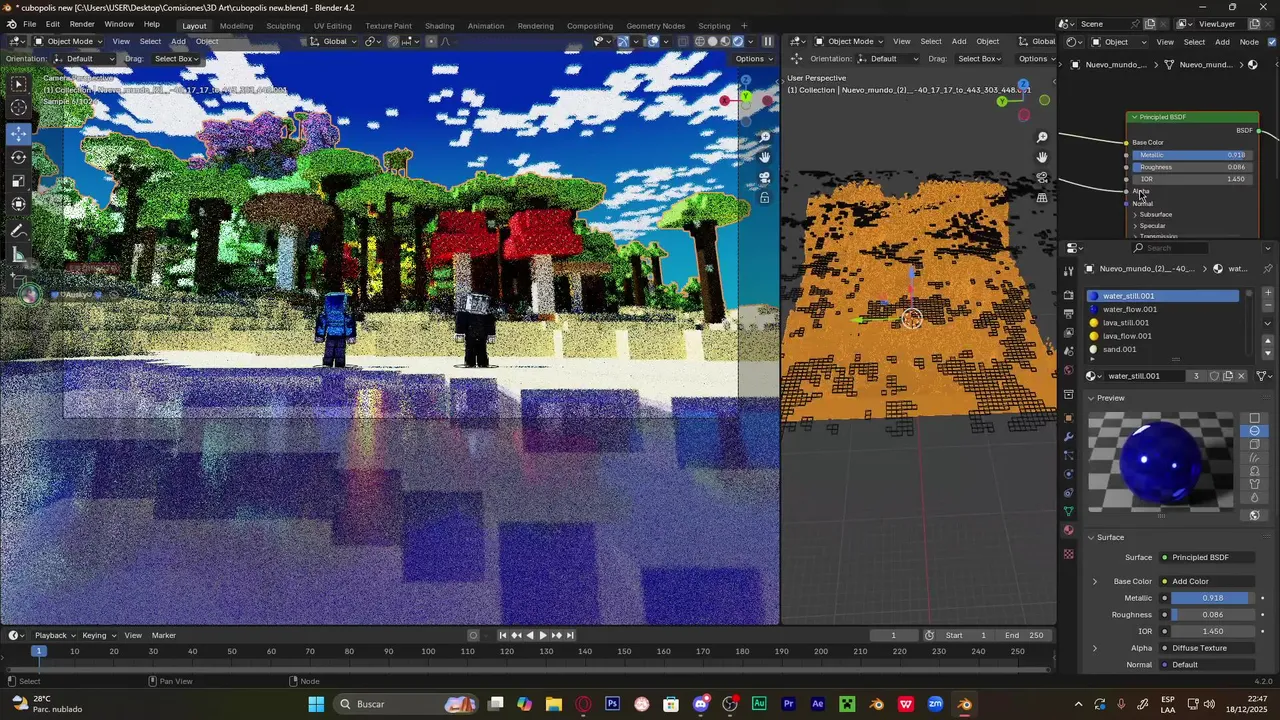Click the End frame field

click(1025, 635)
